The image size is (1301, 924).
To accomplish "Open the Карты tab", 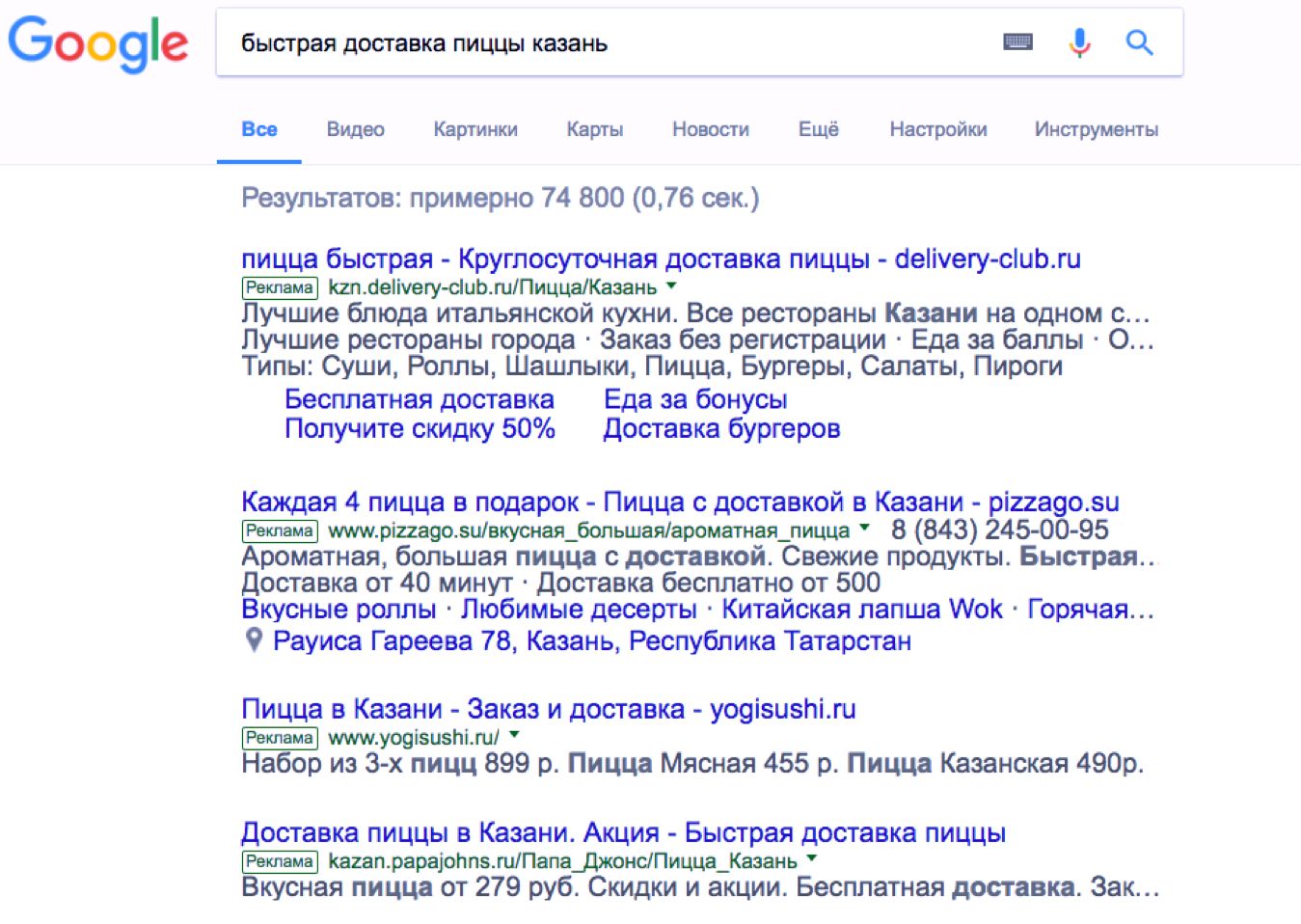I will pyautogui.click(x=595, y=129).
